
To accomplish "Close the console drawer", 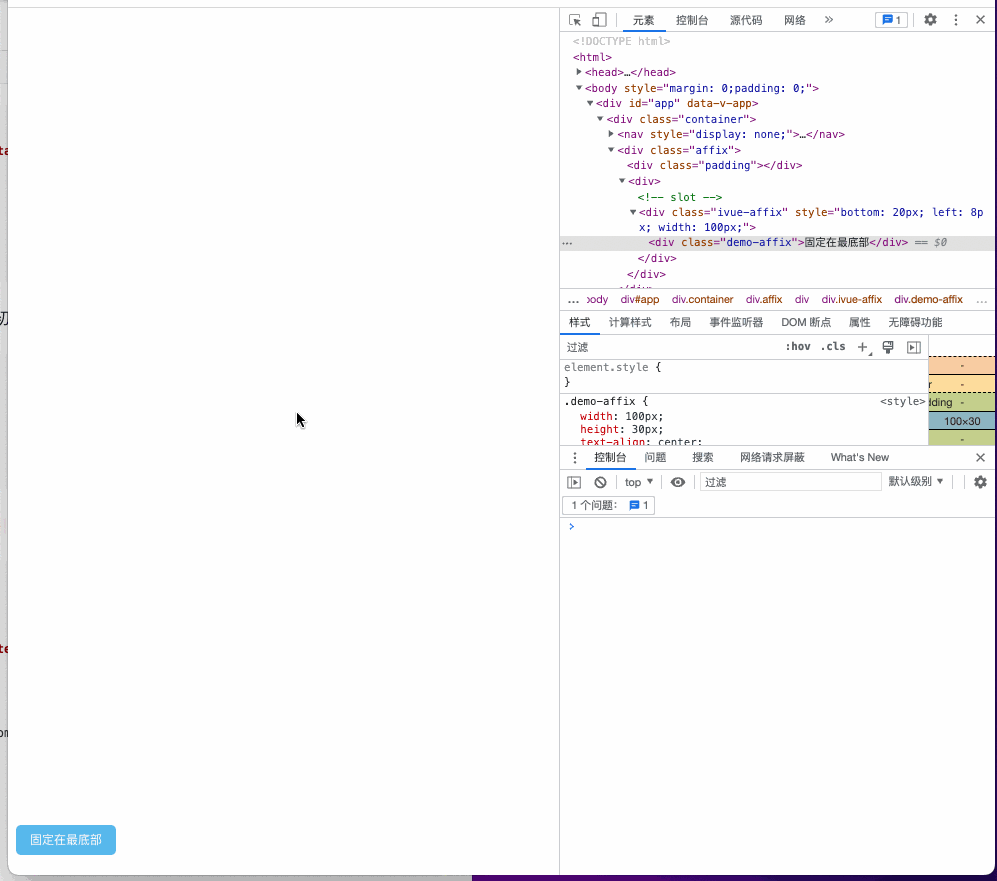I will point(980,458).
